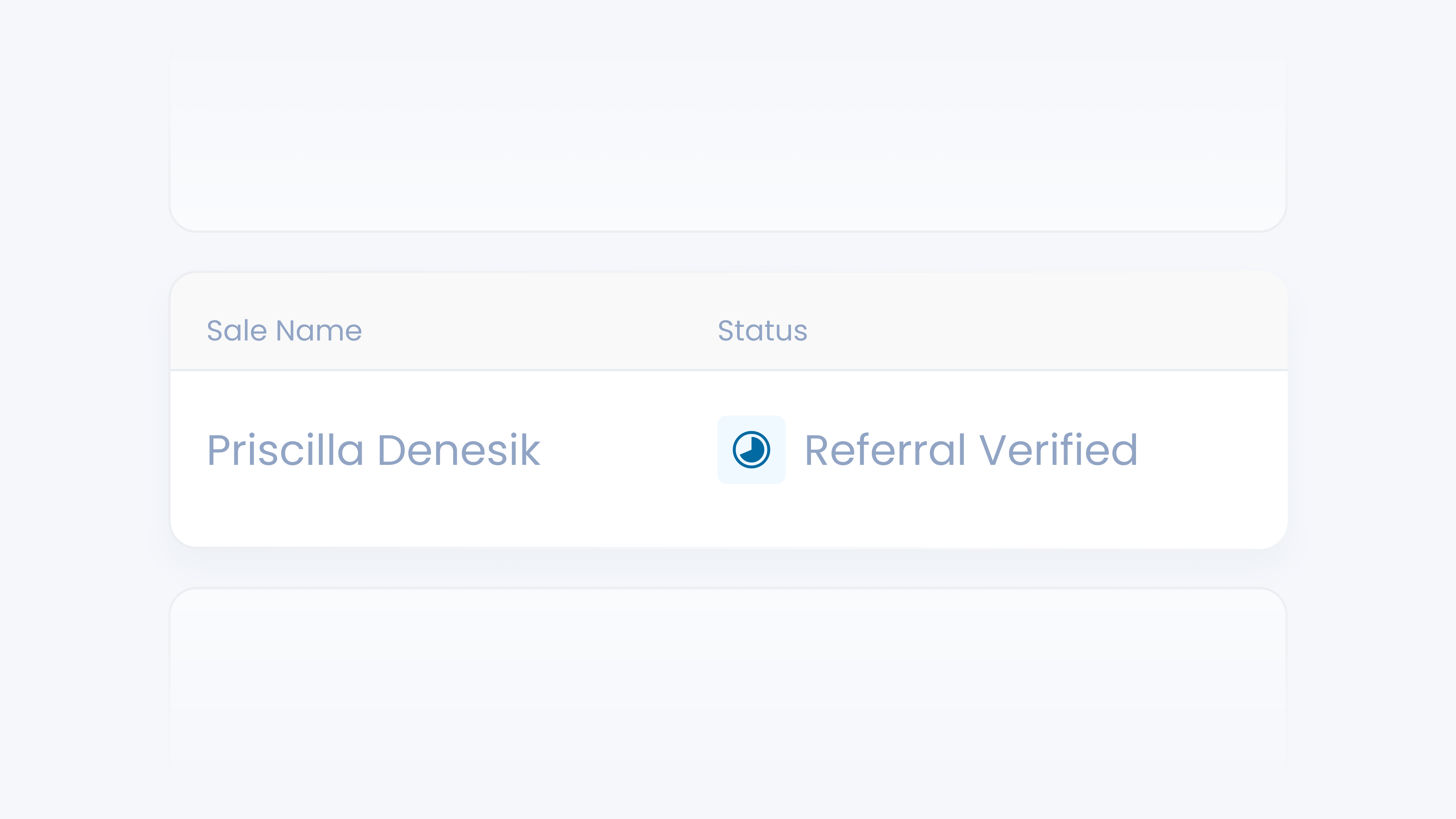This screenshot has height=819, width=1456.
Task: Click the Status header text
Action: point(763,331)
